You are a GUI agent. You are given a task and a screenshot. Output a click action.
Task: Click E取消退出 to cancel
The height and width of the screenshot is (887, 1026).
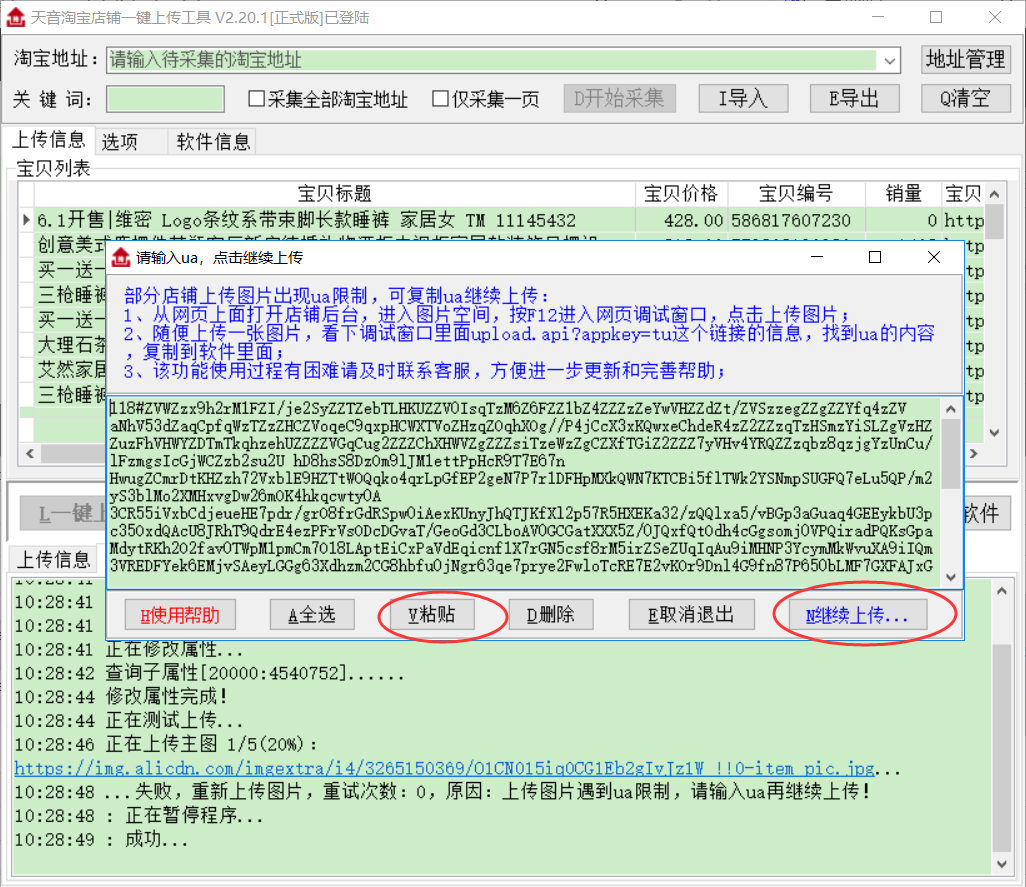tap(691, 614)
